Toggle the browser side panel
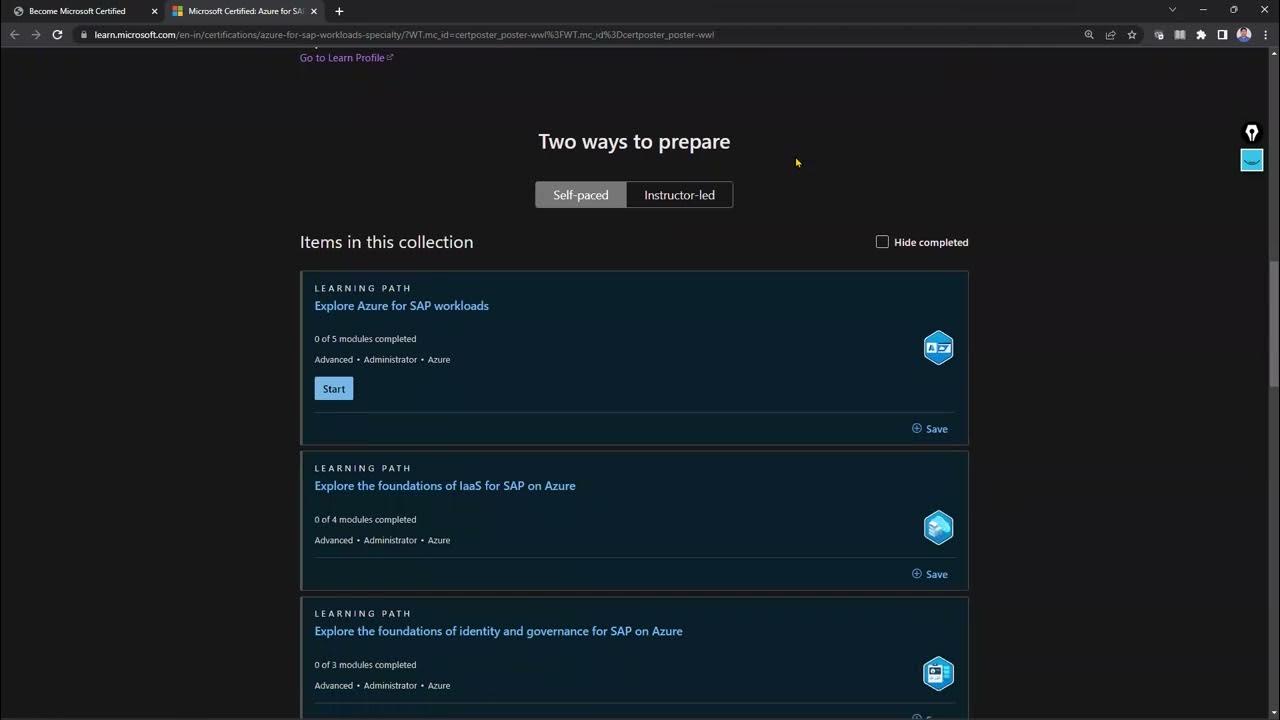 (1222, 35)
